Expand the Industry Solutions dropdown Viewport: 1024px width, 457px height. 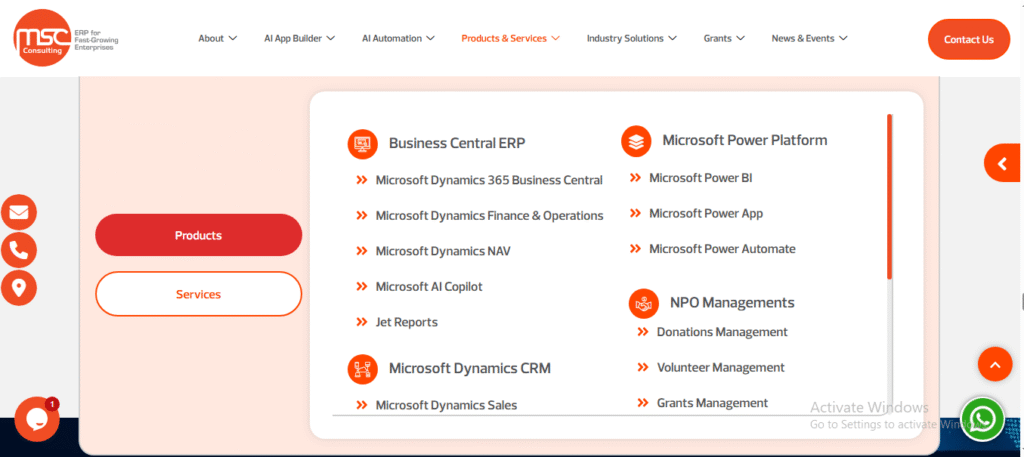(x=631, y=39)
